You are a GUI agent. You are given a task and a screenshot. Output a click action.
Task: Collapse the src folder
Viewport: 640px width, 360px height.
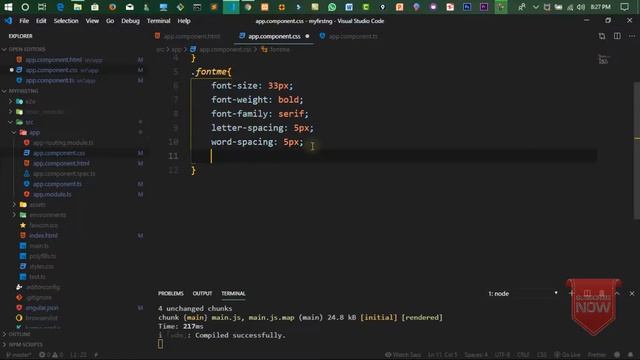(29, 122)
